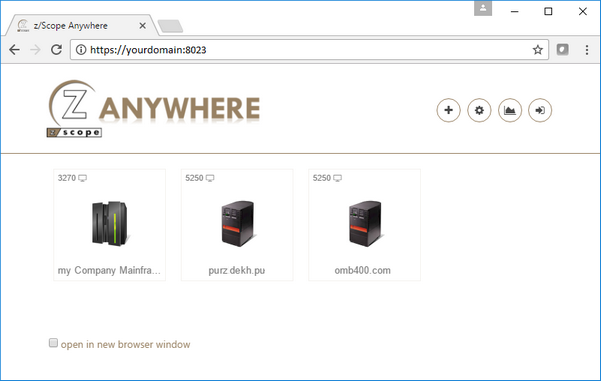601x381 pixels.
Task: Bookmark this page with the star icon
Action: pyautogui.click(x=538, y=50)
